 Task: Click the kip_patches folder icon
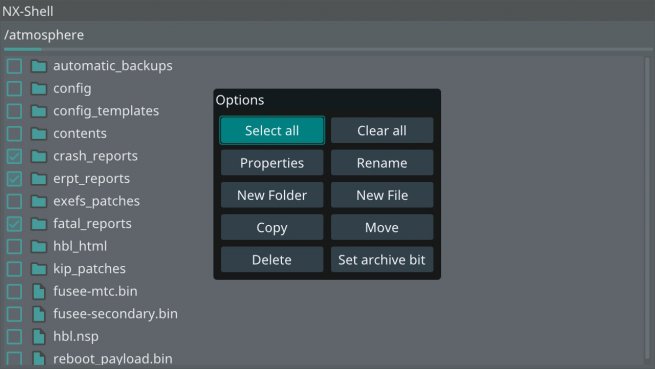tap(39, 269)
